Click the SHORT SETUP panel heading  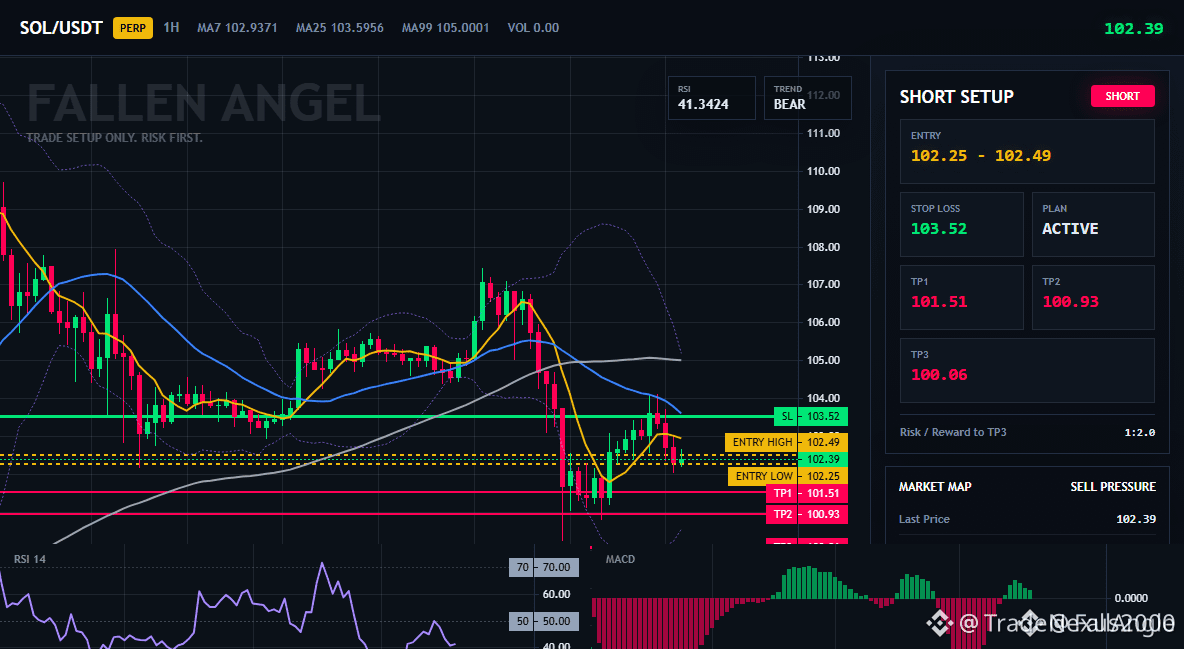[x=956, y=97]
